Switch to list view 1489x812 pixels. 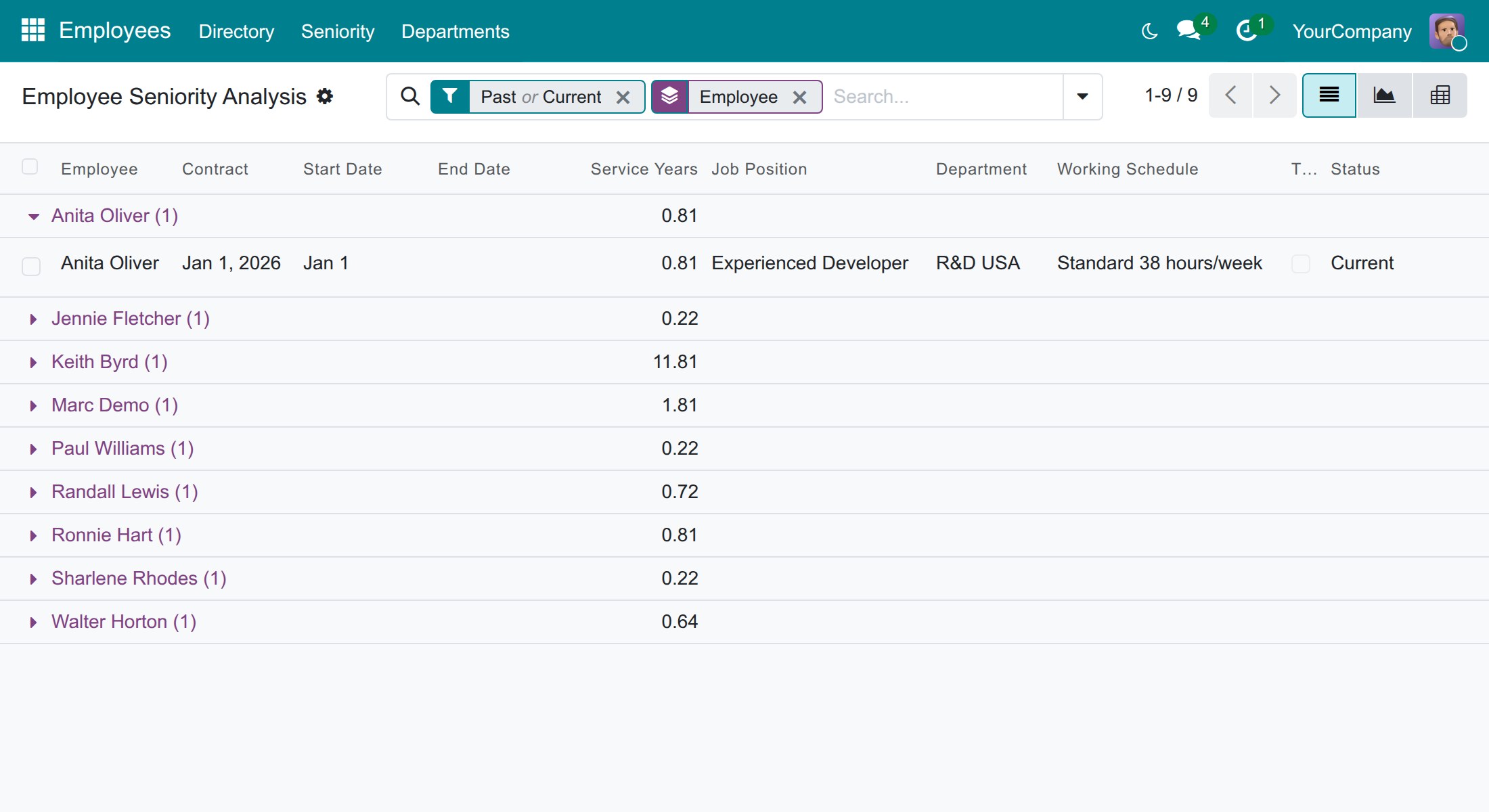(x=1329, y=95)
